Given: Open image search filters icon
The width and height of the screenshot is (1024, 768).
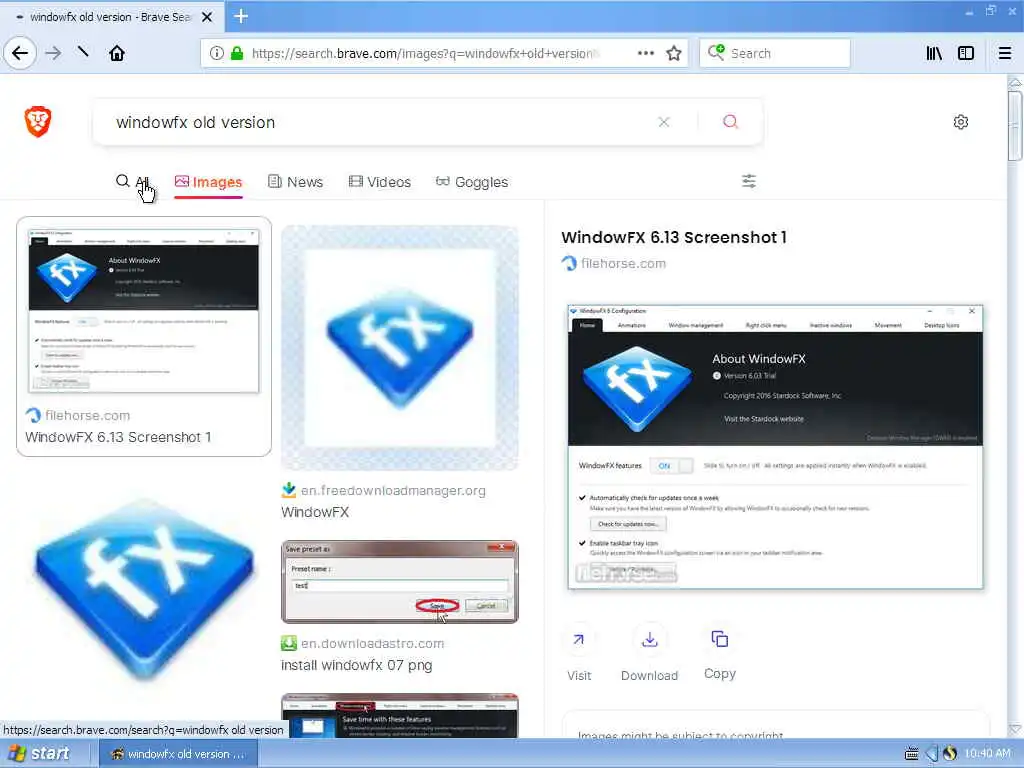Looking at the screenshot, I should (749, 182).
